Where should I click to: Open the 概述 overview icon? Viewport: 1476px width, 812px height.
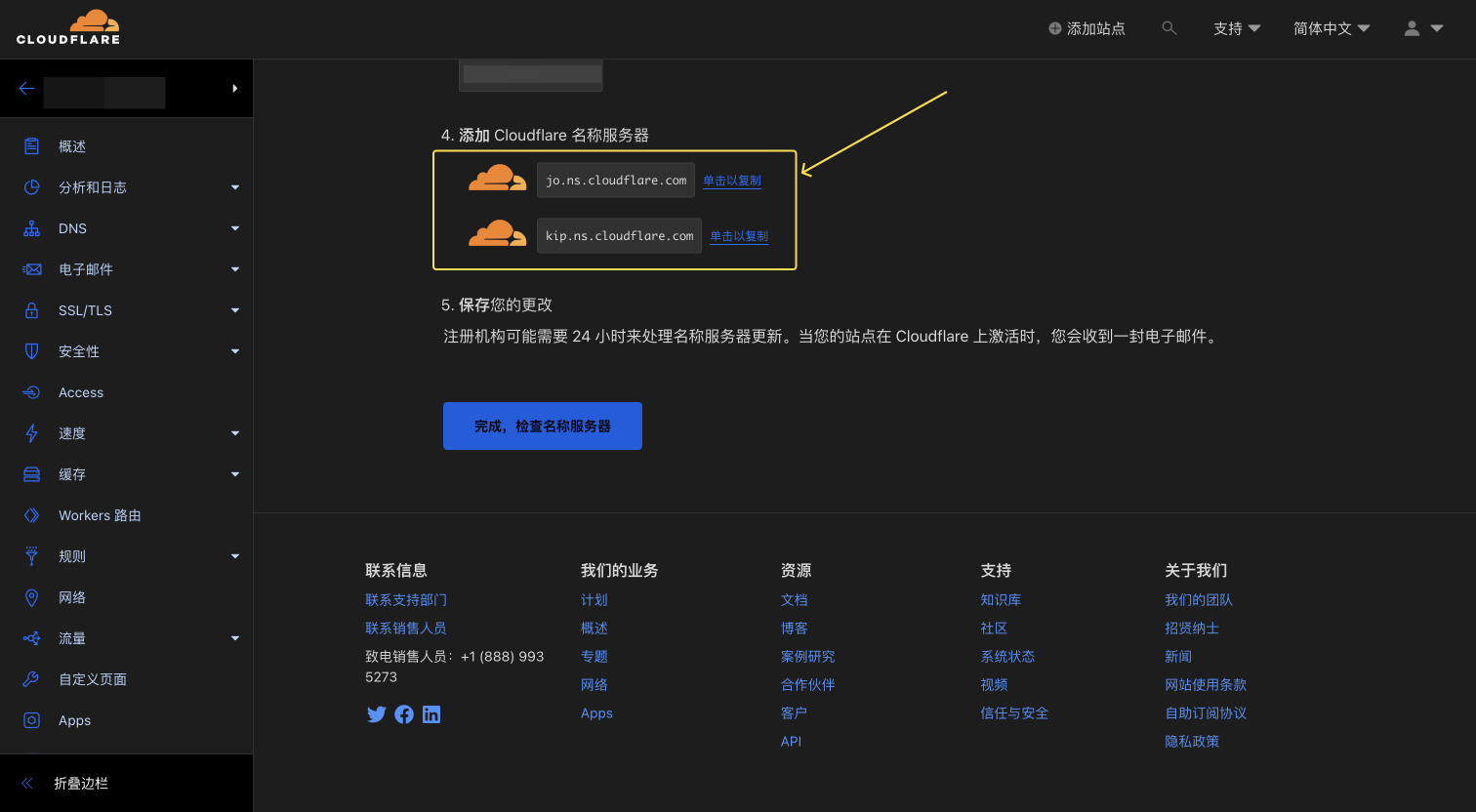click(32, 146)
